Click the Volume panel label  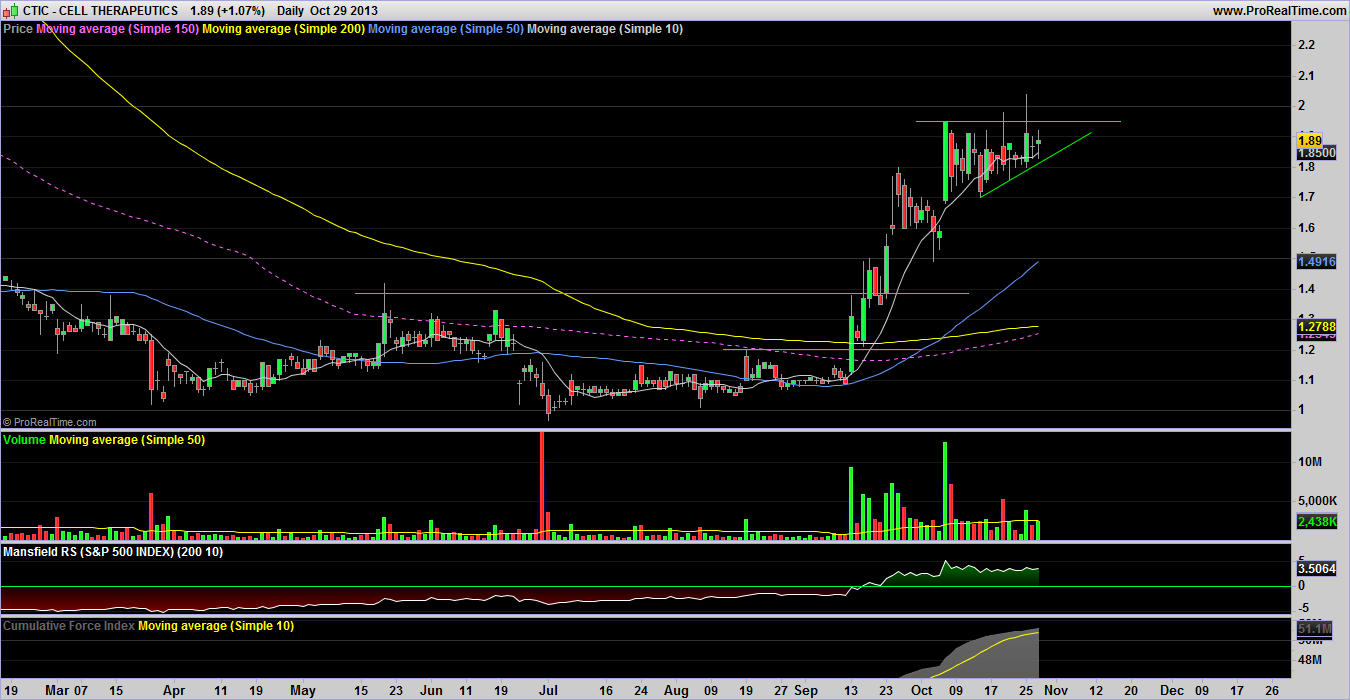25,440
